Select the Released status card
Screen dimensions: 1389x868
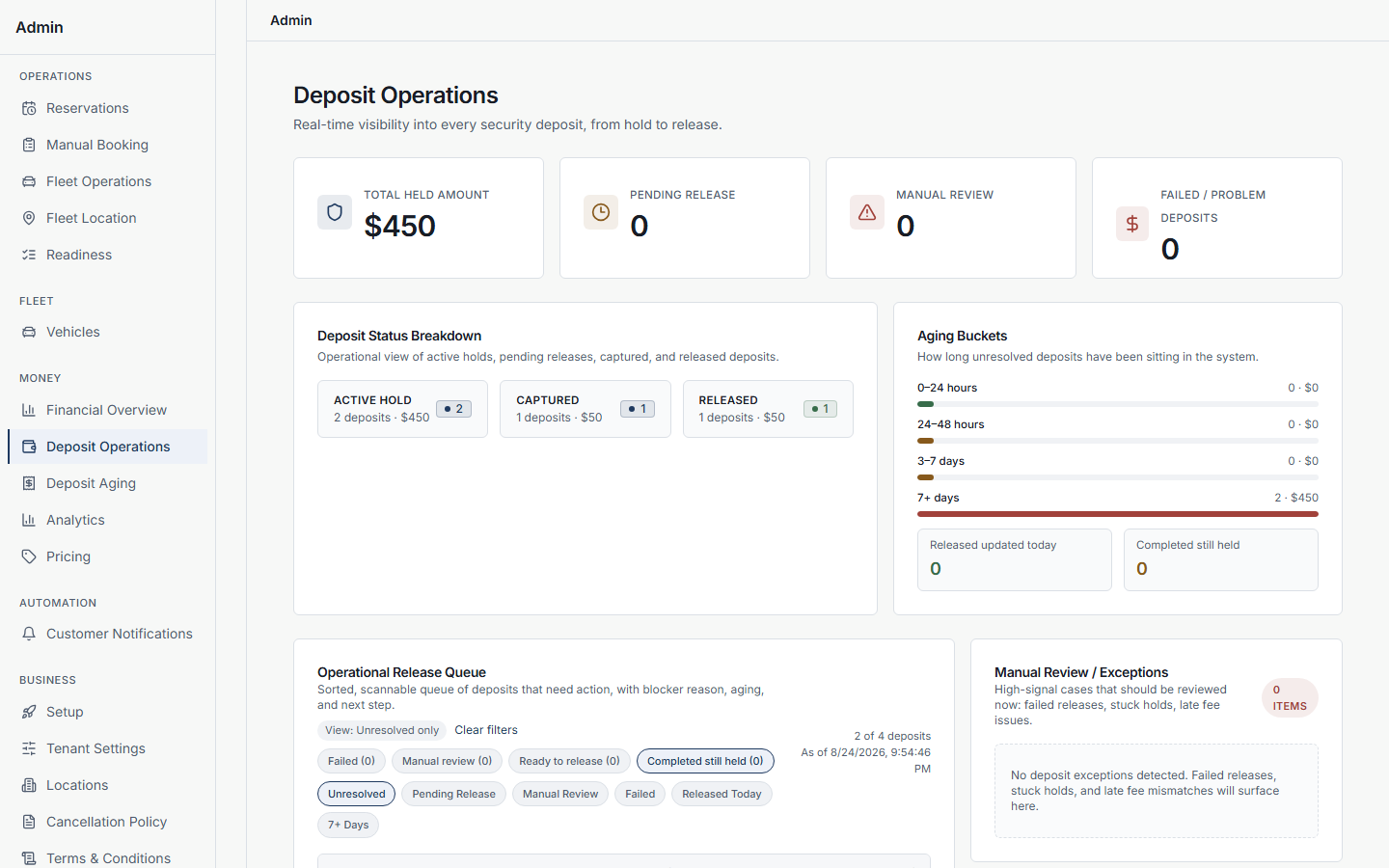(x=768, y=409)
